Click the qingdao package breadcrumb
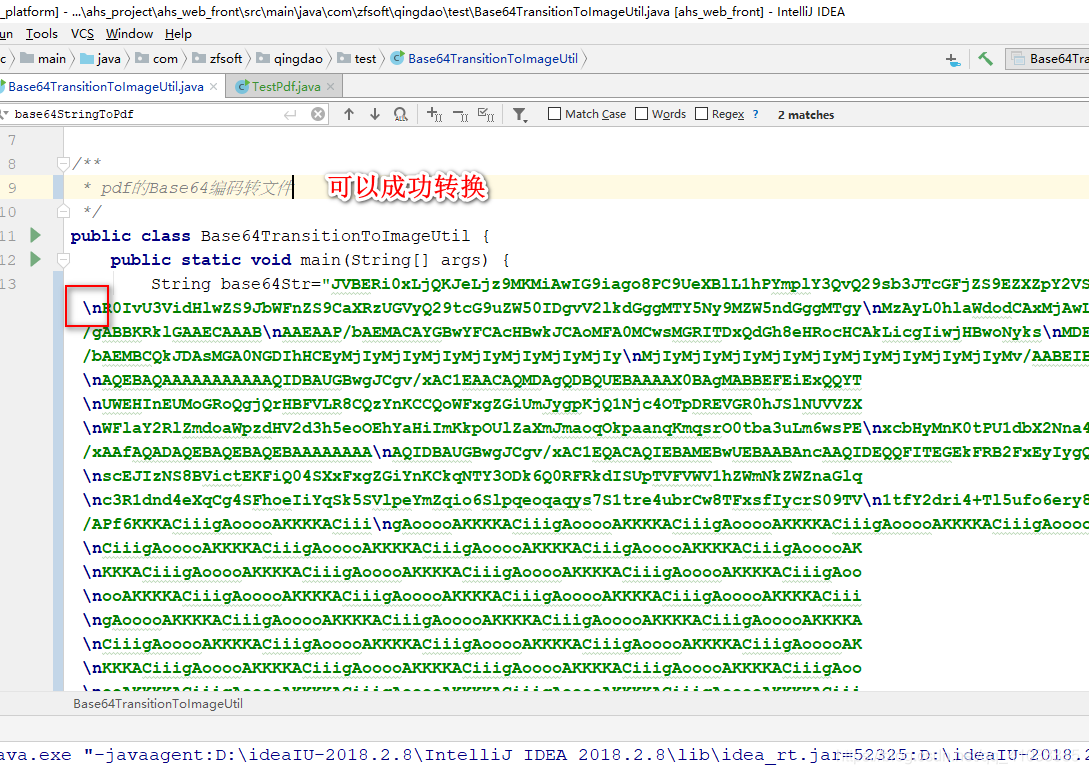Viewport: 1089px width, 774px height. pyautogui.click(x=290, y=59)
